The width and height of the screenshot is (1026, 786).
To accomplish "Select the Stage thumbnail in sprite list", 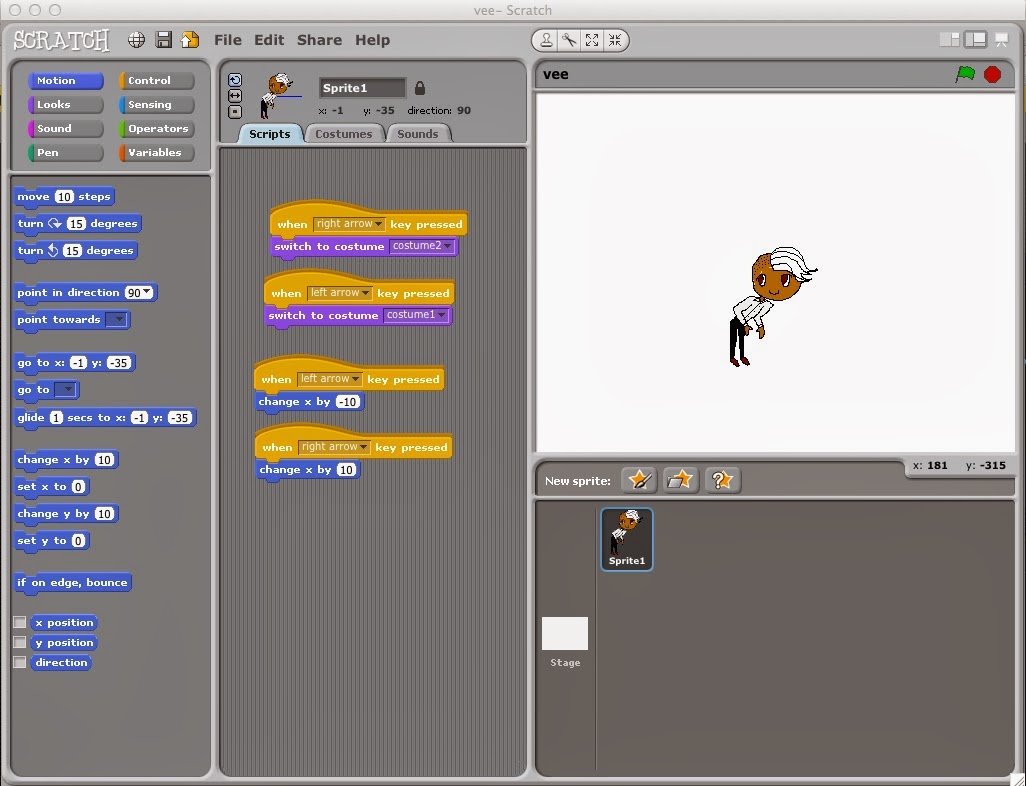I will (x=565, y=632).
